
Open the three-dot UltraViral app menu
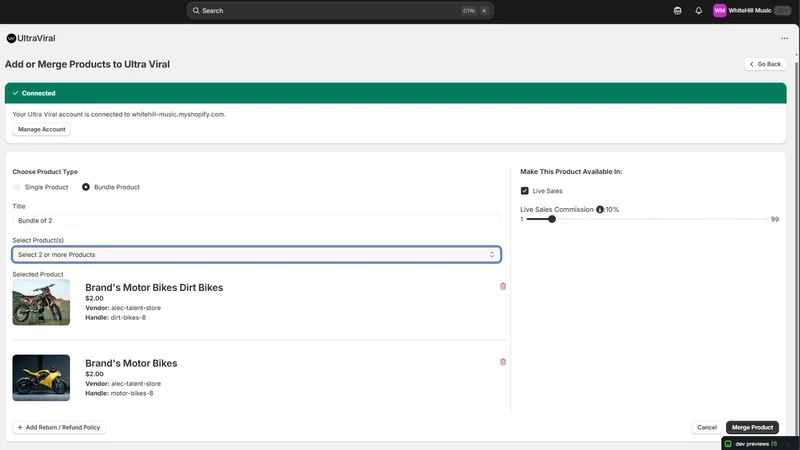pos(784,38)
